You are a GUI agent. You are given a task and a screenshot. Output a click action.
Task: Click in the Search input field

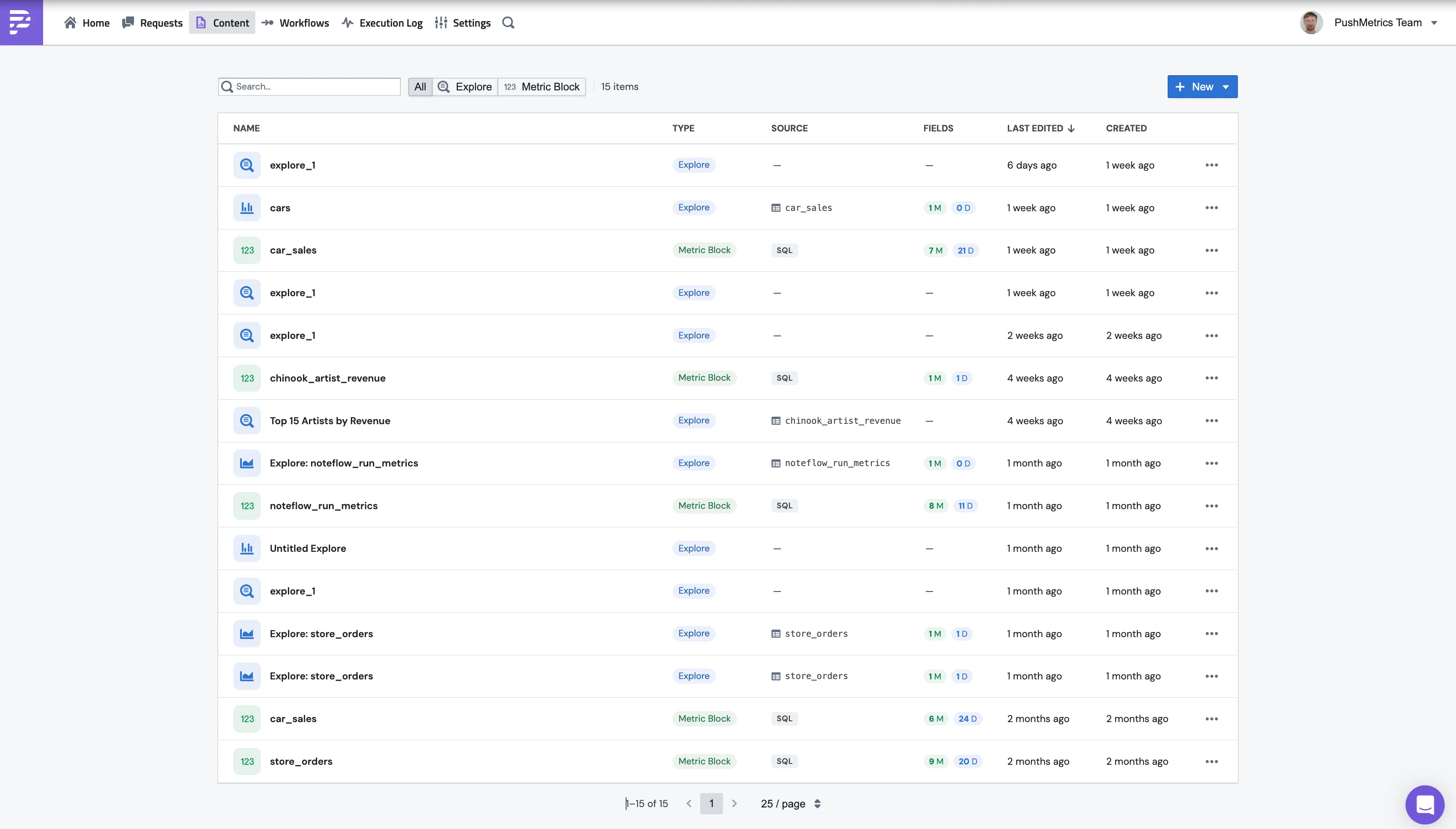309,87
